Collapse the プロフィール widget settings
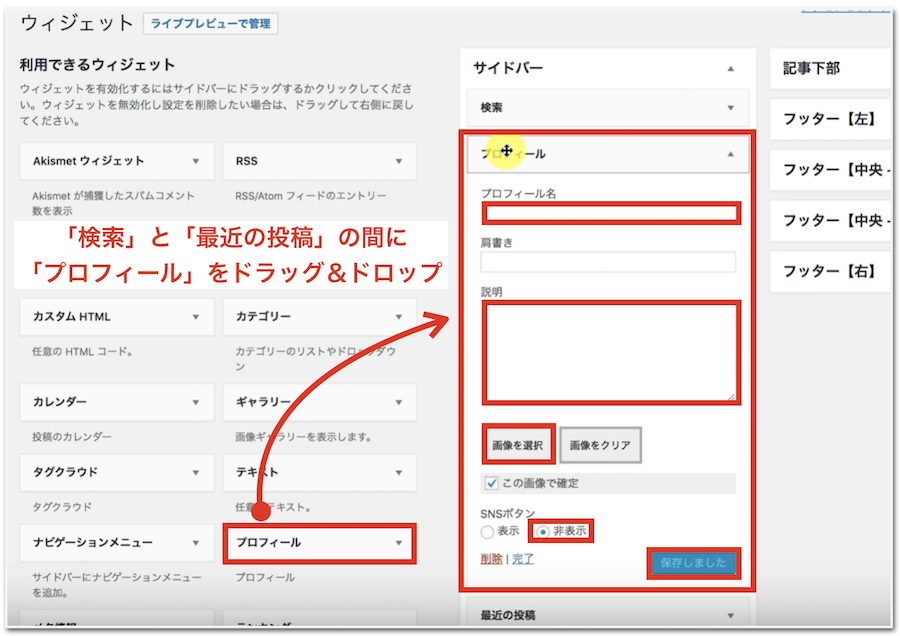Image resolution: width=900 pixels, height=636 pixels. click(x=730, y=154)
